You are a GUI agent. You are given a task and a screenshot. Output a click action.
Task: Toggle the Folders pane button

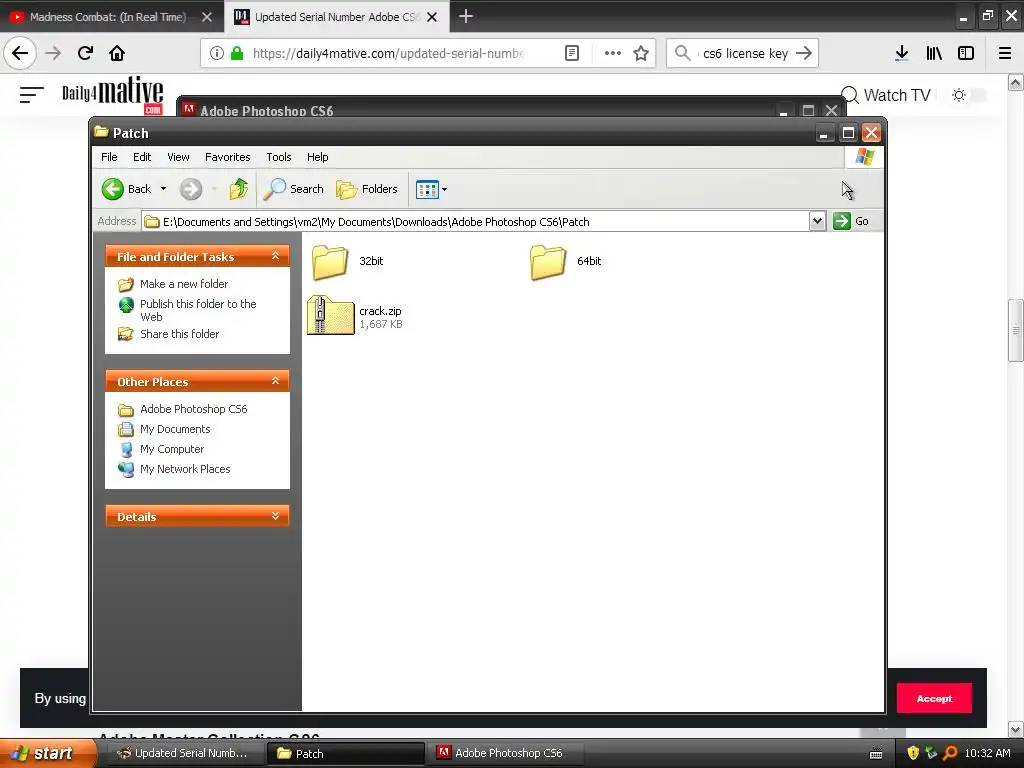click(366, 189)
